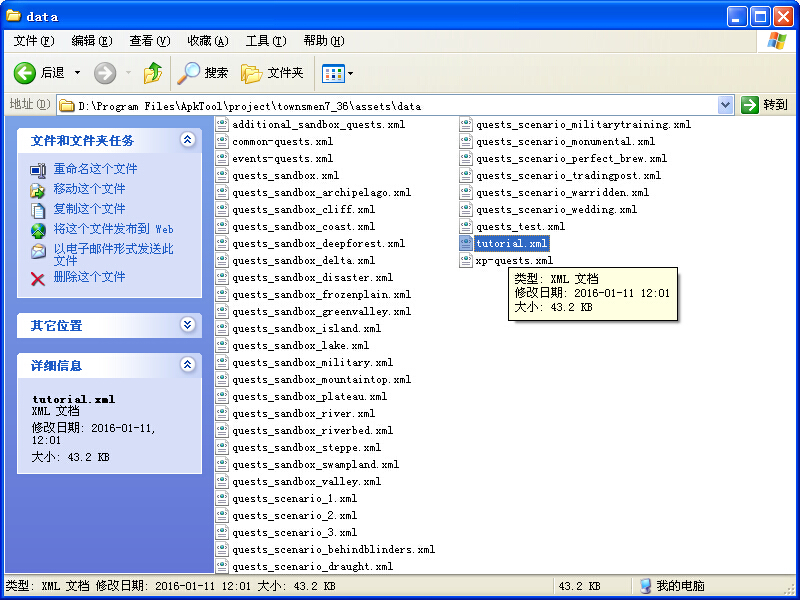Select file name quests_sandbox_island.xml
Screen dimensions: 800x600
(307, 329)
